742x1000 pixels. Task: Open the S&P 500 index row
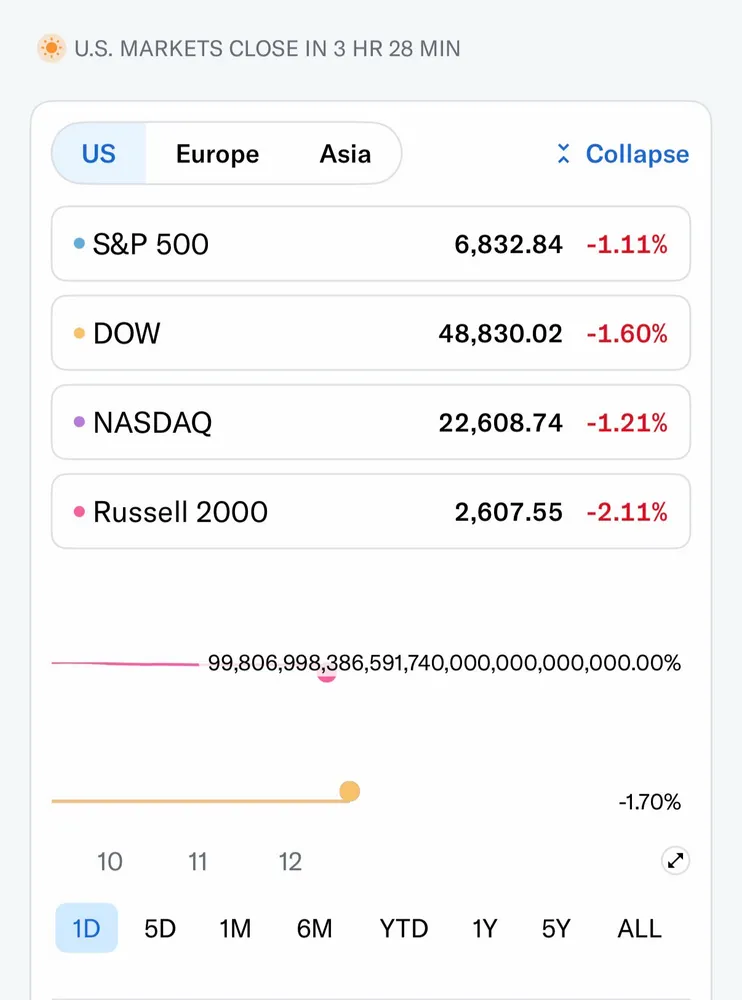point(370,244)
